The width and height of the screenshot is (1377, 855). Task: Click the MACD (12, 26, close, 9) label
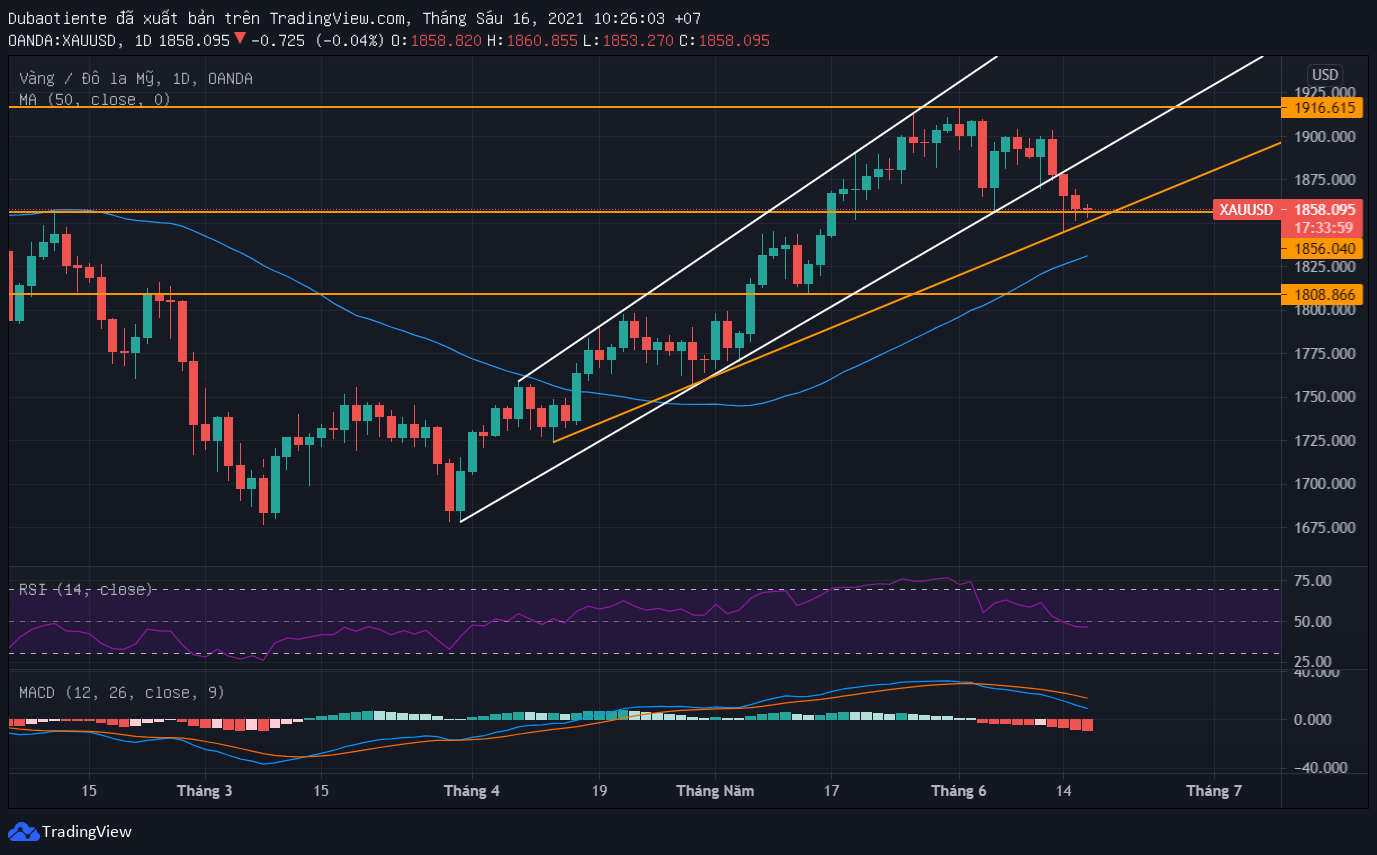pyautogui.click(x=122, y=692)
